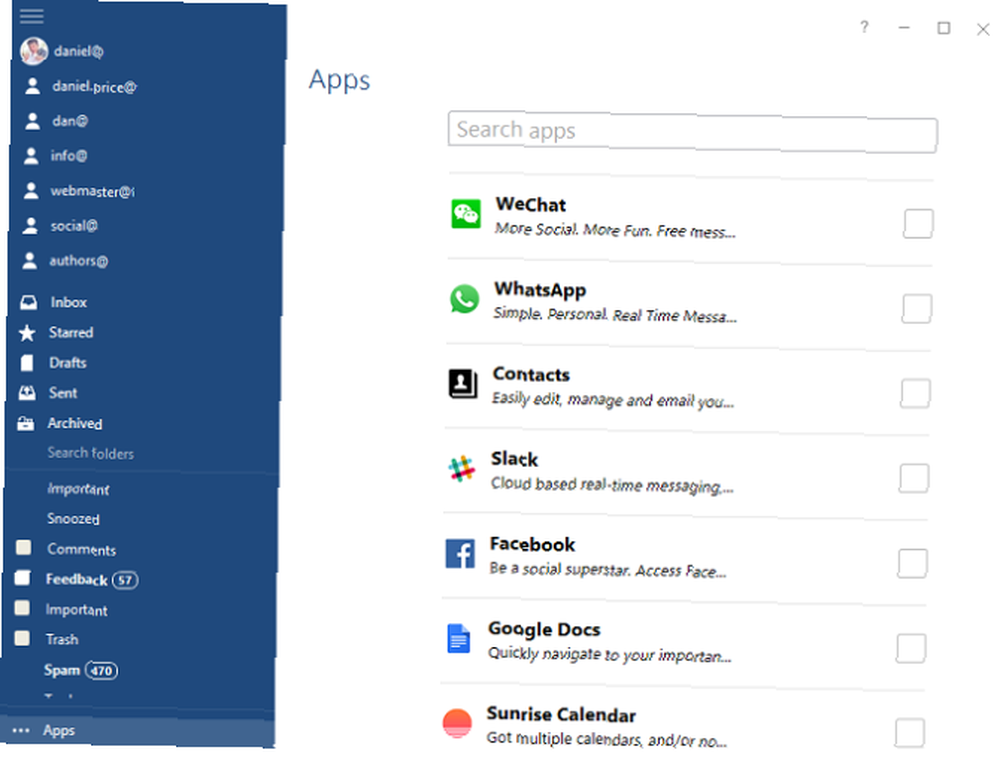1000x762 pixels.
Task: Click the Drafts page icon
Action: 27,363
